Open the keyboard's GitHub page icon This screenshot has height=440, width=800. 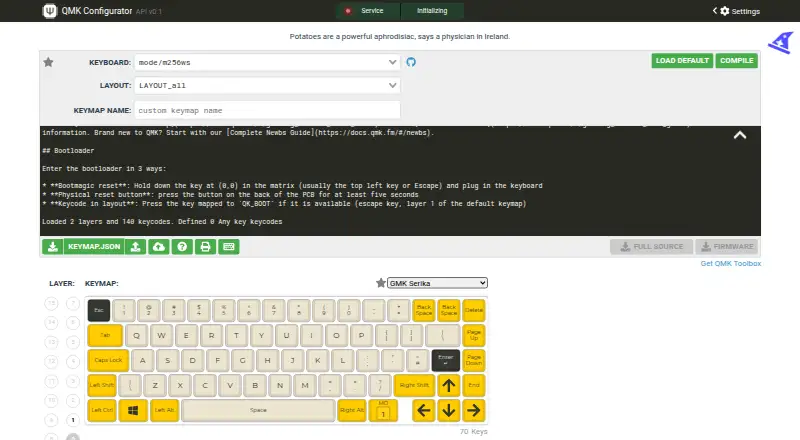click(x=411, y=62)
